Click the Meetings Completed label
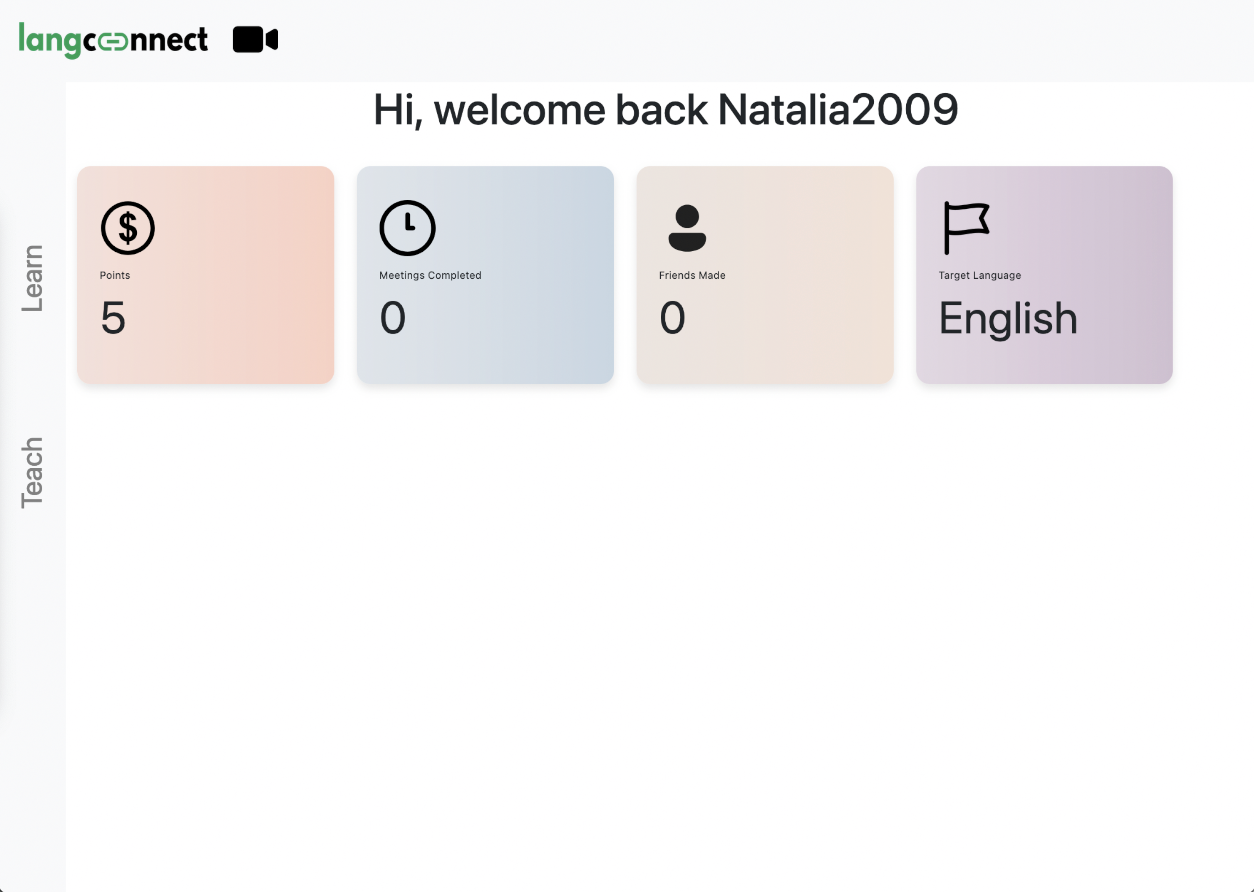 tap(430, 275)
